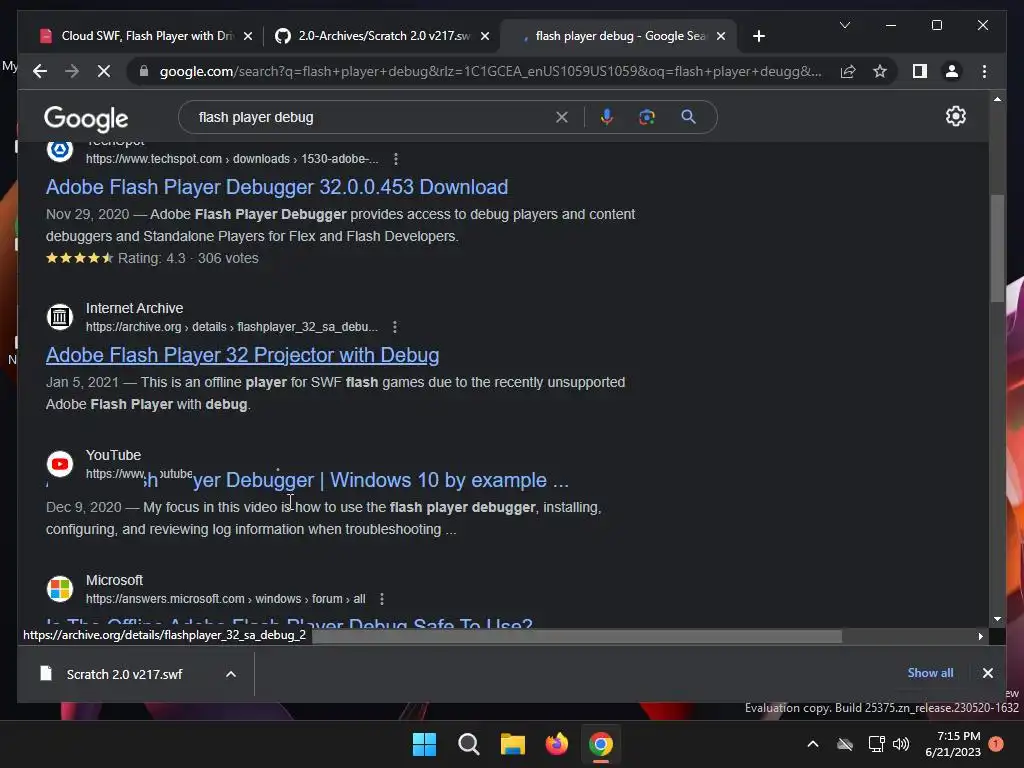The height and width of the screenshot is (768, 1024).
Task: Expand options for Scratch 2.0 v217.swf download
Action: (231, 674)
